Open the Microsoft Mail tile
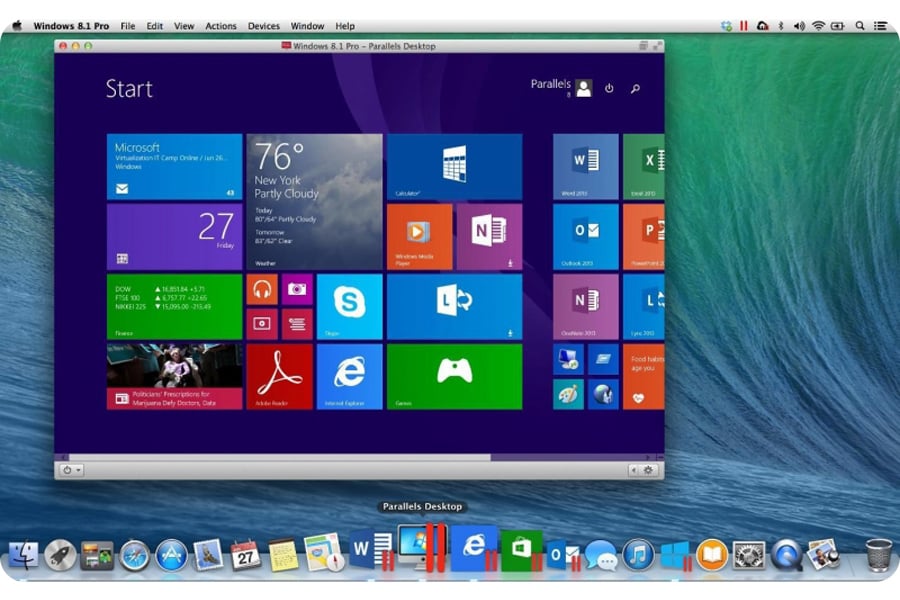The width and height of the screenshot is (900, 600). coord(174,166)
